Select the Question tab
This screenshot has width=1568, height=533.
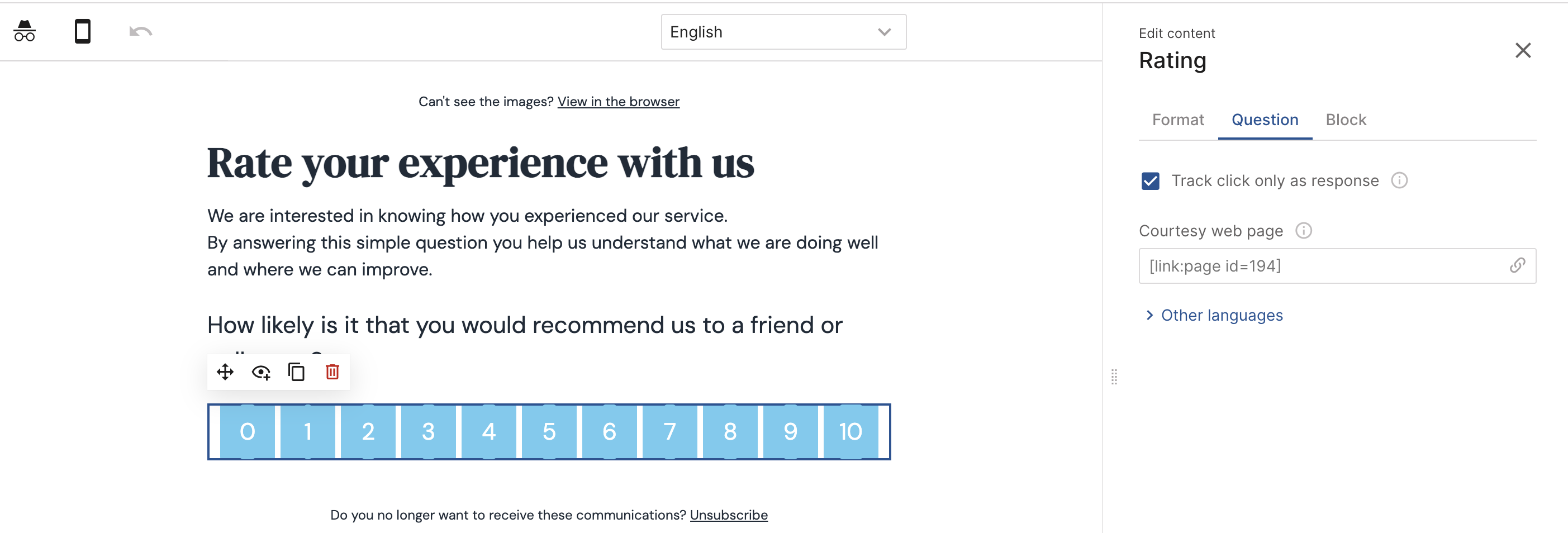(1265, 120)
